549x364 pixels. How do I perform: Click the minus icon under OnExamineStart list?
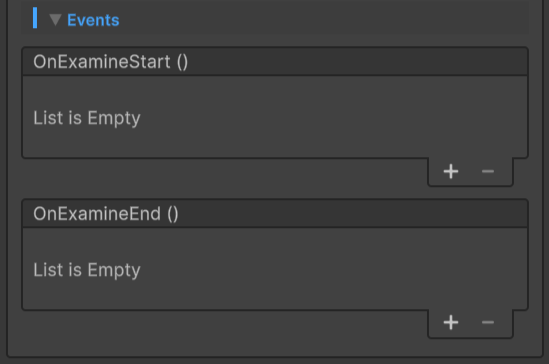click(x=488, y=172)
